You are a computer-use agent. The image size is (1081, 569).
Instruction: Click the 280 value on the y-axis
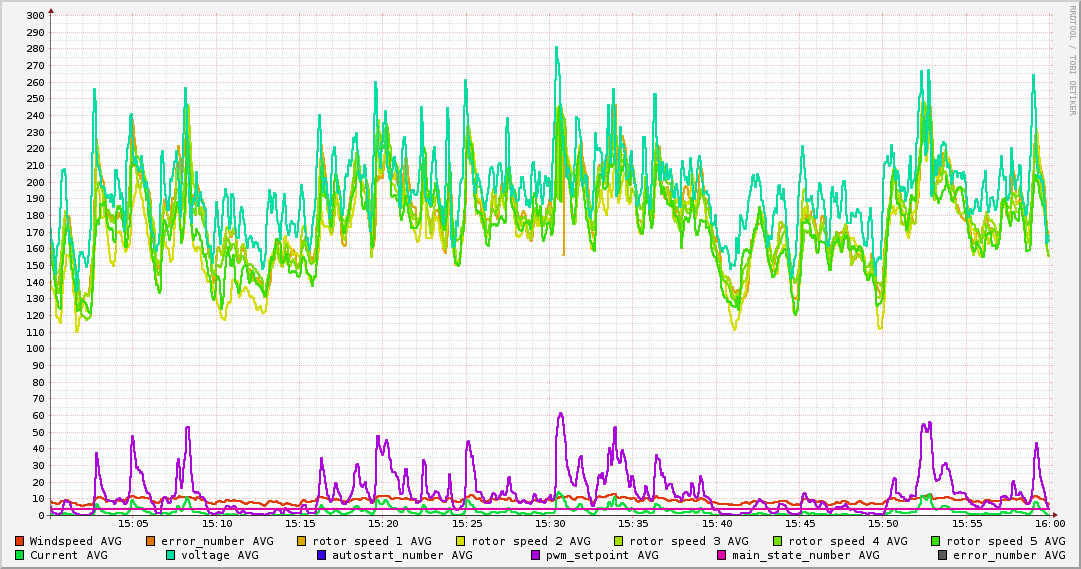(x=37, y=49)
